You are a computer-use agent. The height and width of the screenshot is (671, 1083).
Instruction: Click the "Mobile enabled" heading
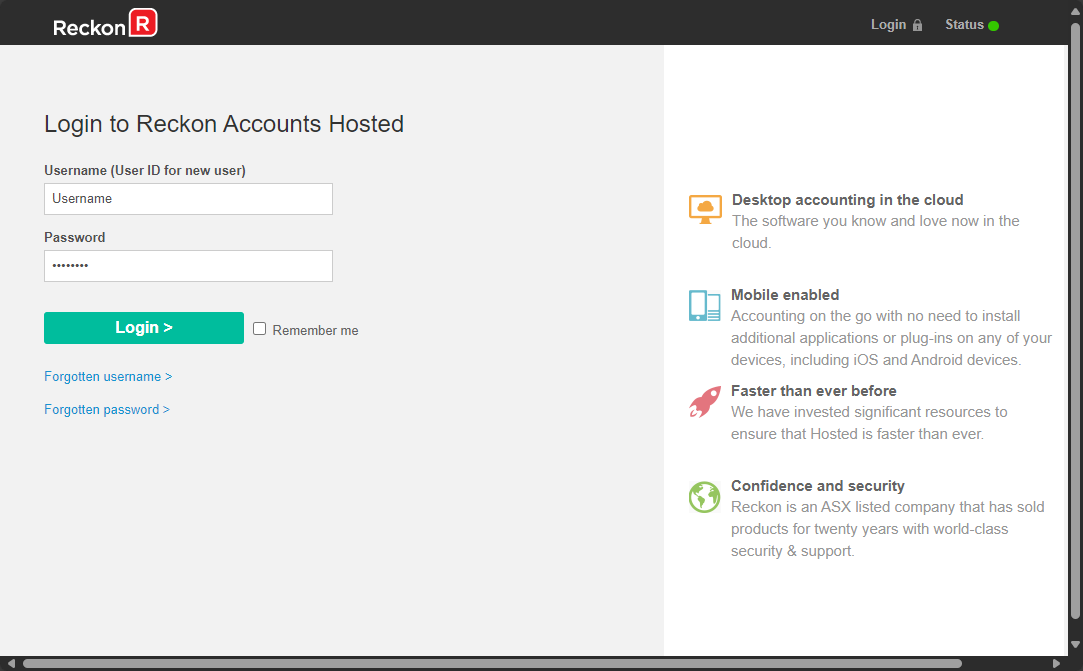[x=785, y=295]
